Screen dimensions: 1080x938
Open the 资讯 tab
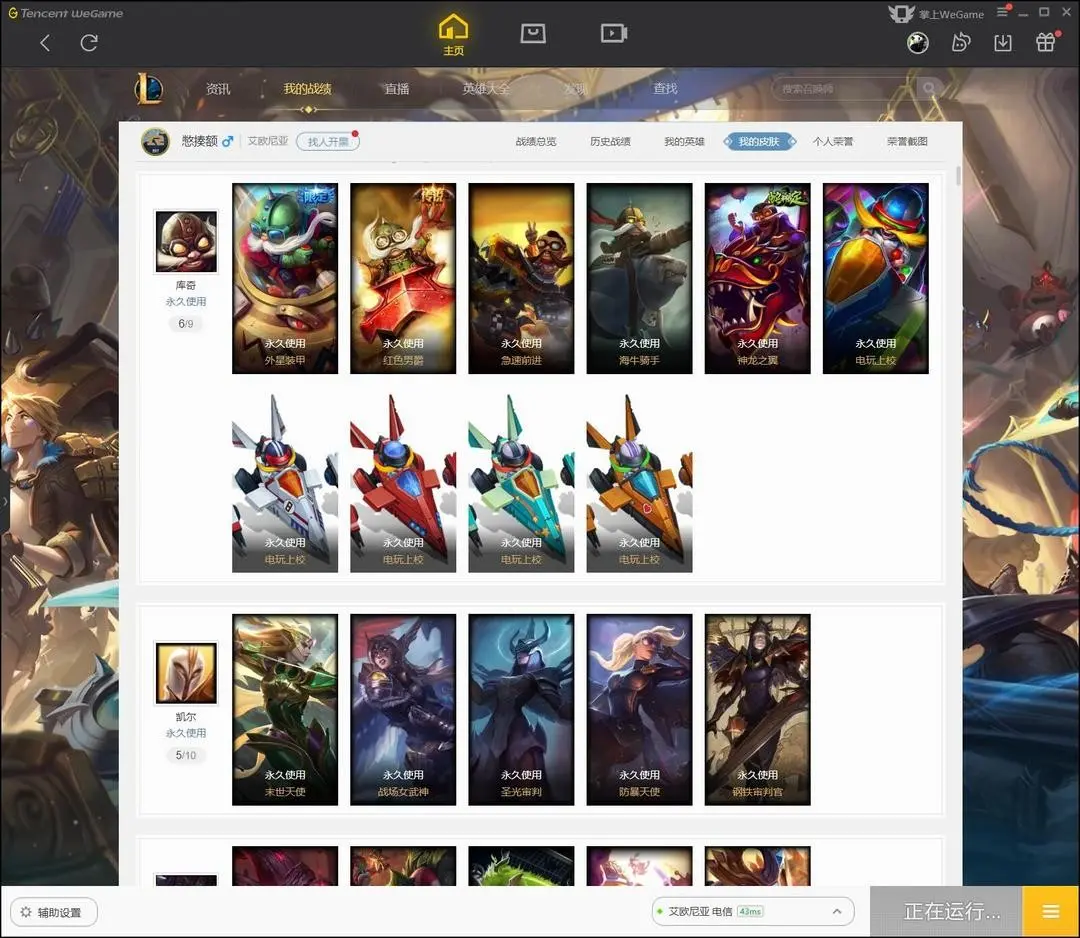coord(218,89)
